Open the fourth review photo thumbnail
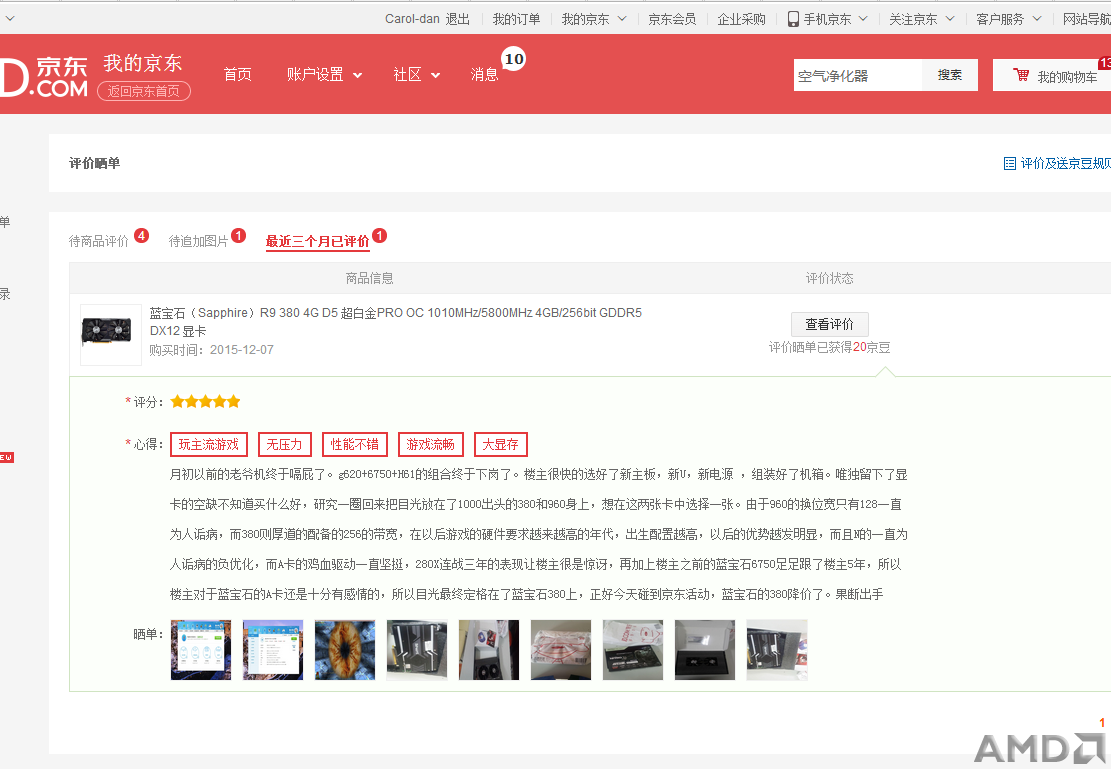 click(x=417, y=650)
